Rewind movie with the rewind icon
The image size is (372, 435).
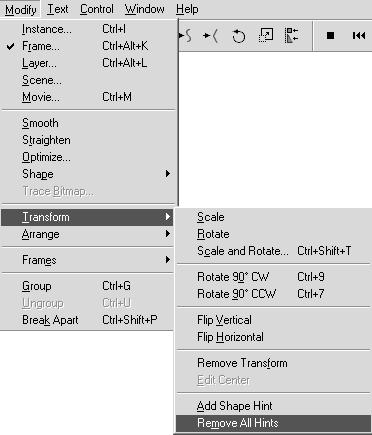click(359, 35)
